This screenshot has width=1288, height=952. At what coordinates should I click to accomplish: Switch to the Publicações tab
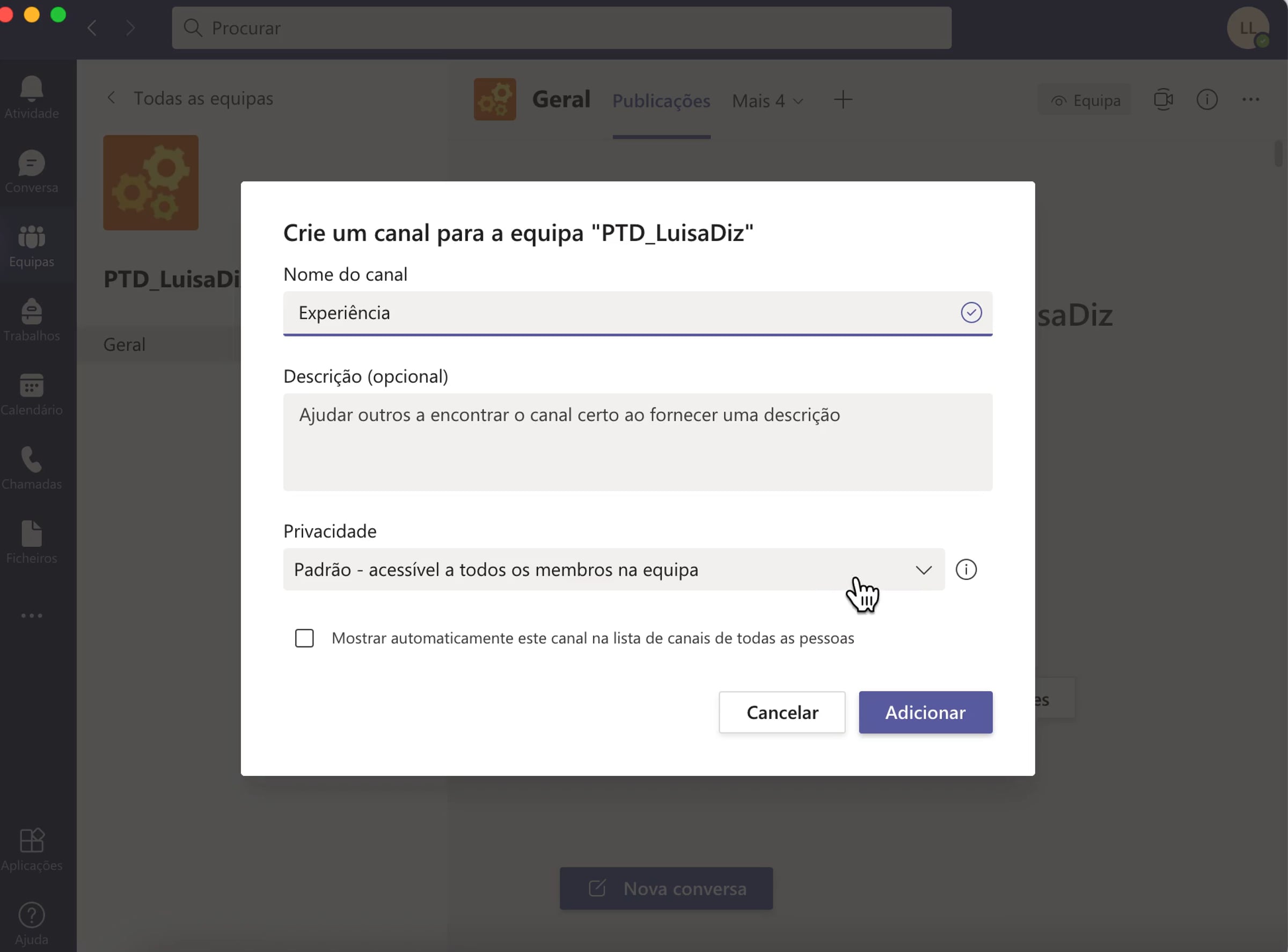[x=661, y=101]
